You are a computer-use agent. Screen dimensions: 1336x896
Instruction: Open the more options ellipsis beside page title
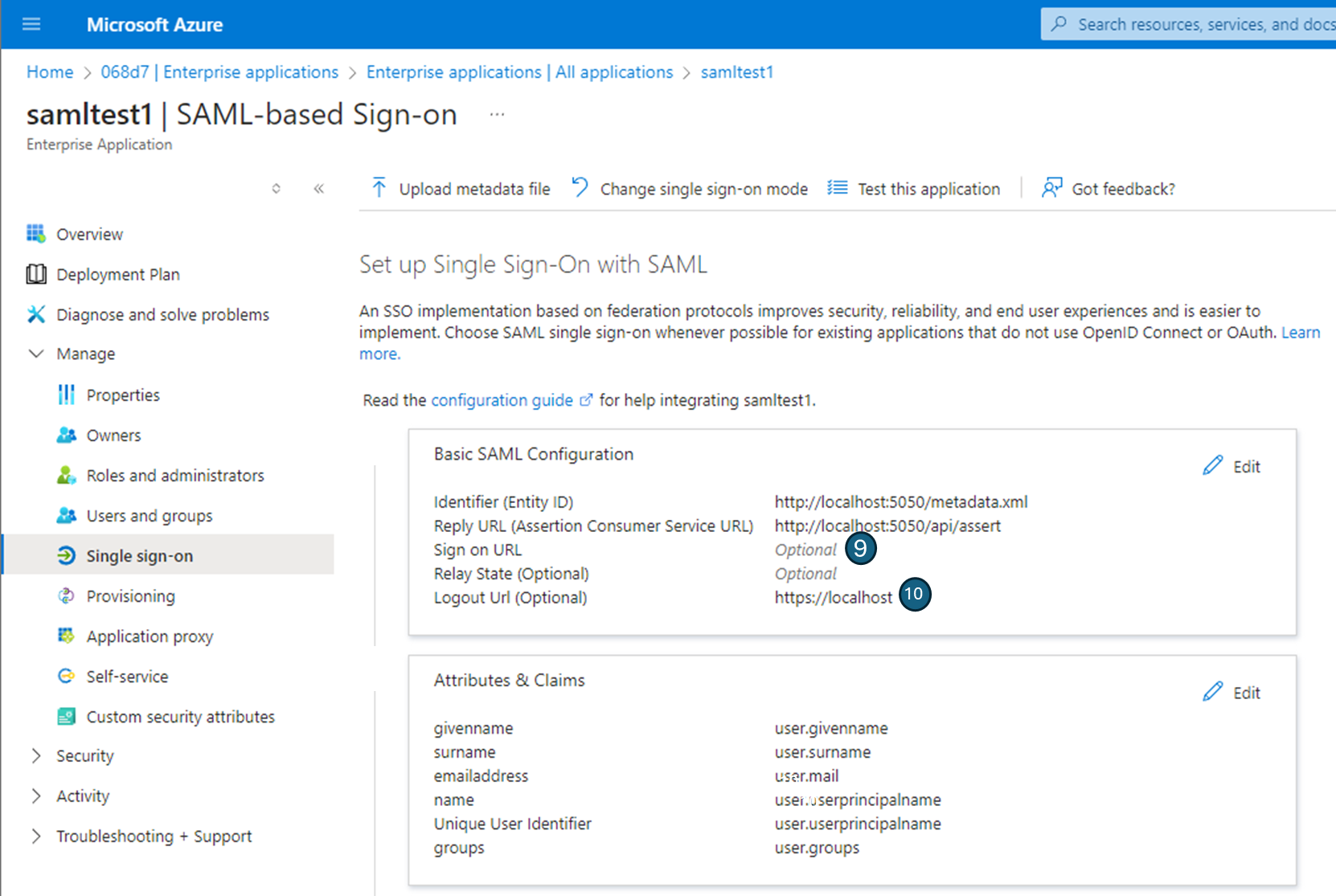pos(498,115)
